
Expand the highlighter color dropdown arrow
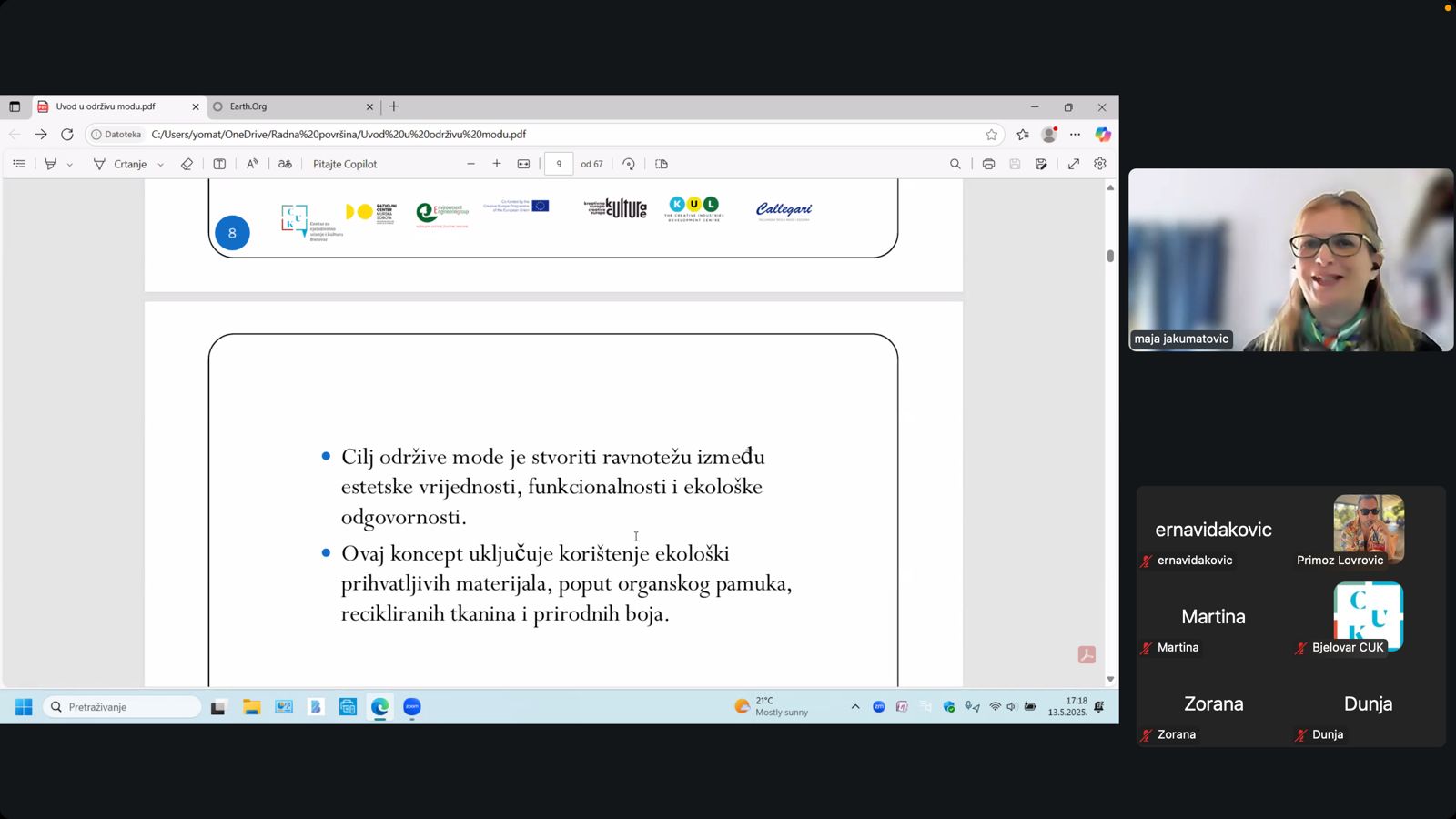point(70,165)
